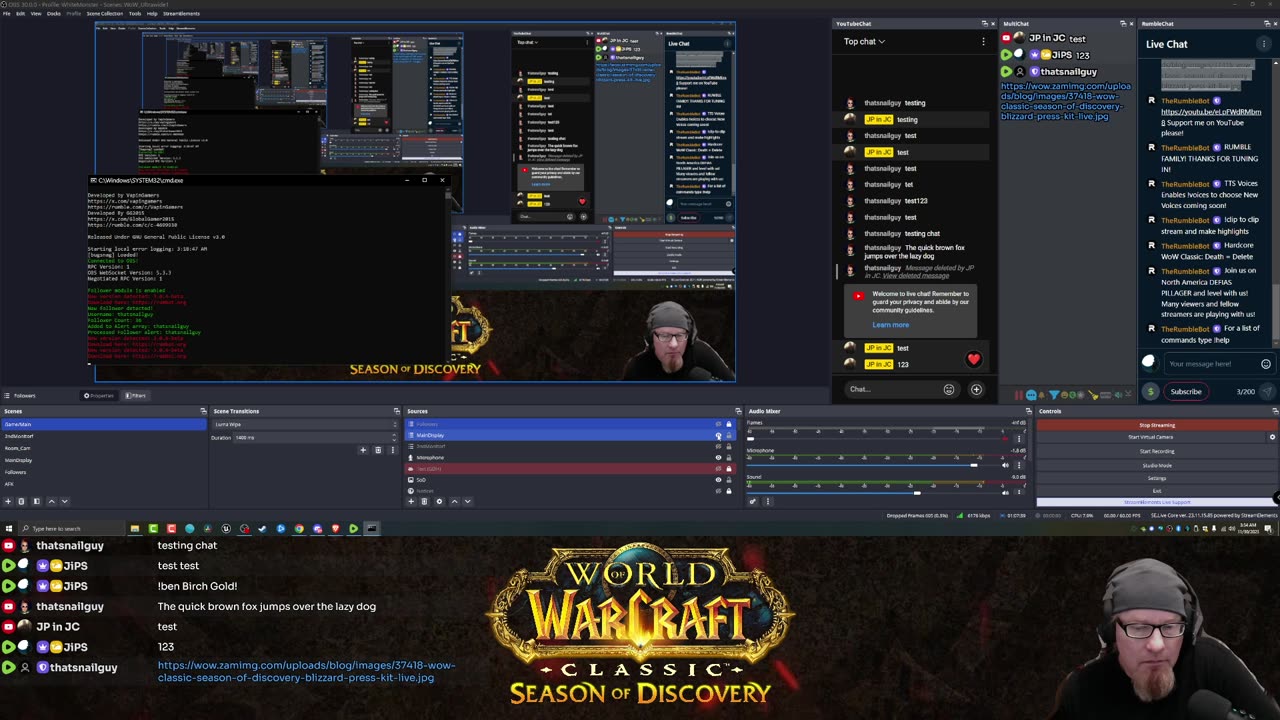Delete selected source with Sources trash icon

coord(424,501)
